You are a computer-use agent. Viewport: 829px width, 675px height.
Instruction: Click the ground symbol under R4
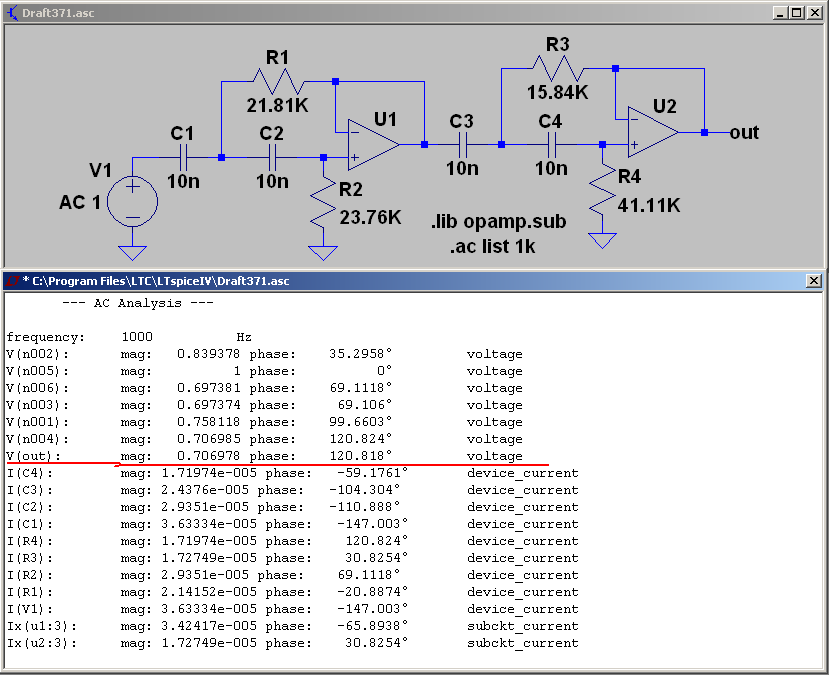pos(603,241)
